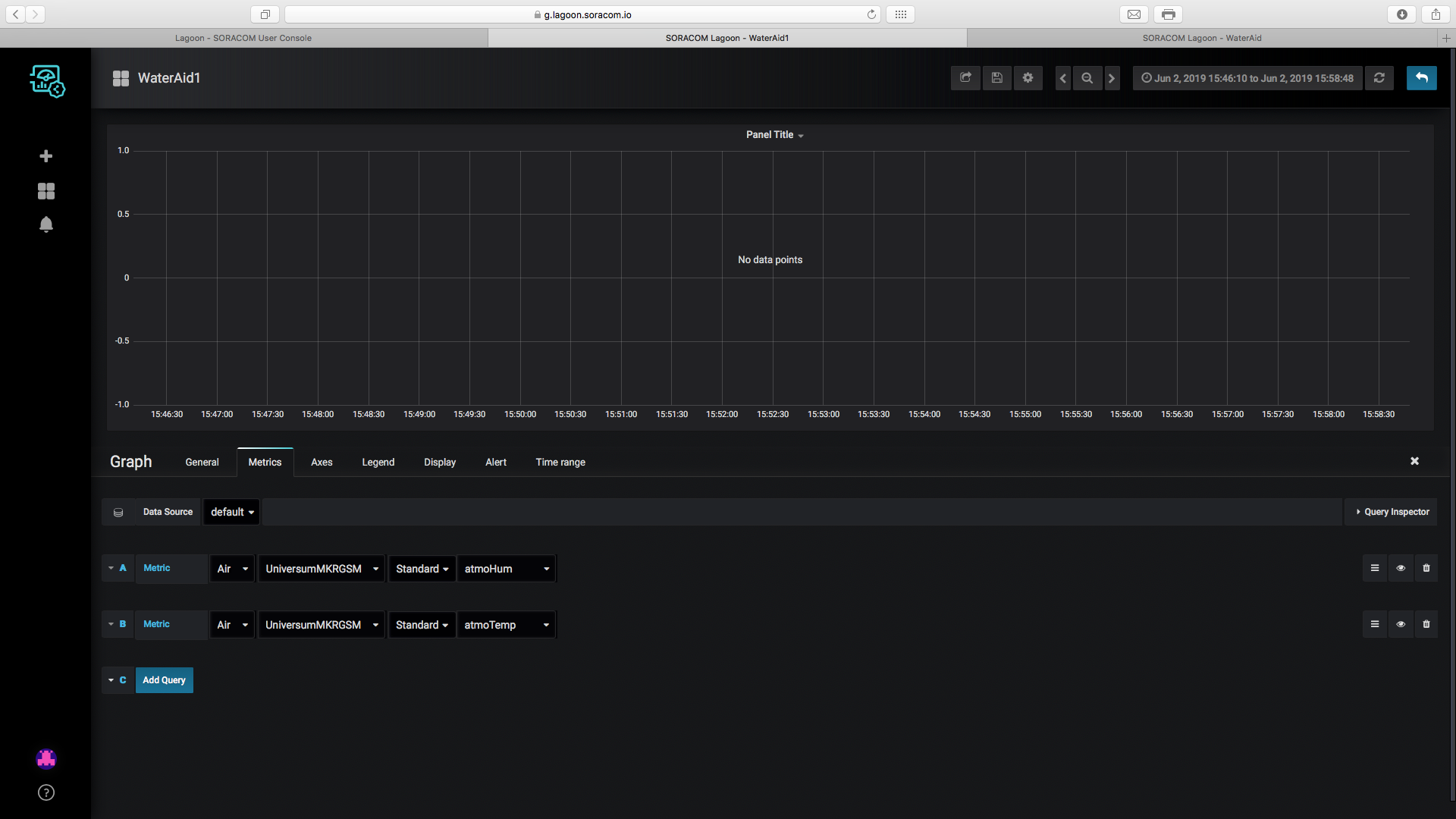The width and height of the screenshot is (1456, 819).
Task: Toggle visibility of query A
Action: click(x=1400, y=568)
